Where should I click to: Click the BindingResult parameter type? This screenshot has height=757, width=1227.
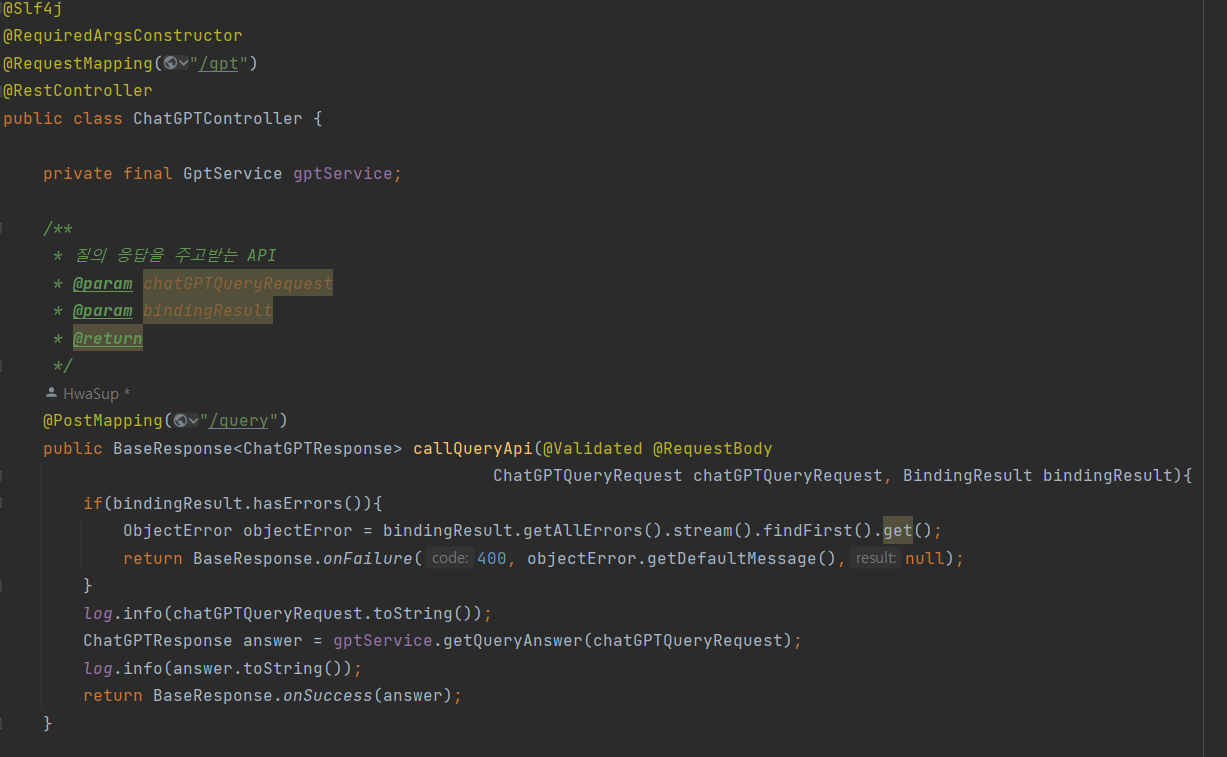(x=968, y=476)
